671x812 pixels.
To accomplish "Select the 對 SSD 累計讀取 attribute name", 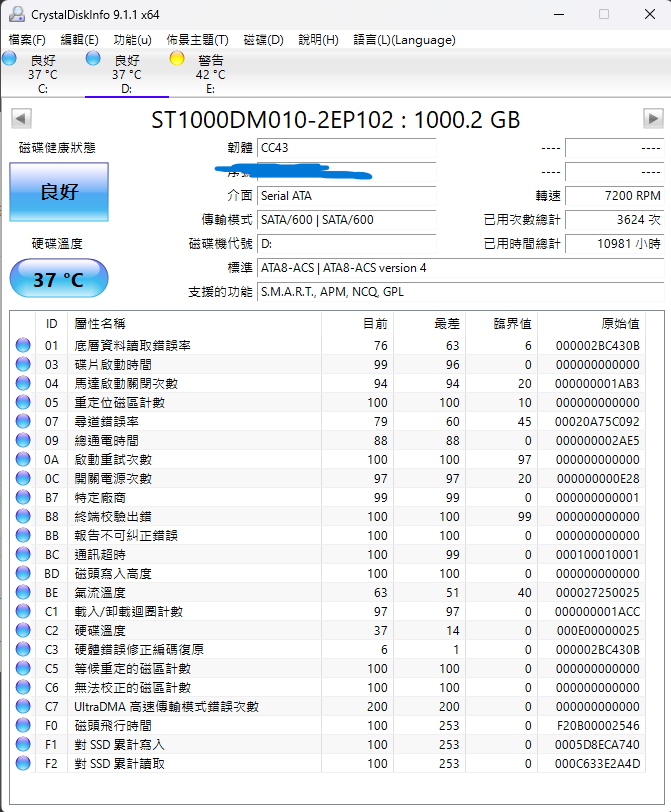I will 120,763.
